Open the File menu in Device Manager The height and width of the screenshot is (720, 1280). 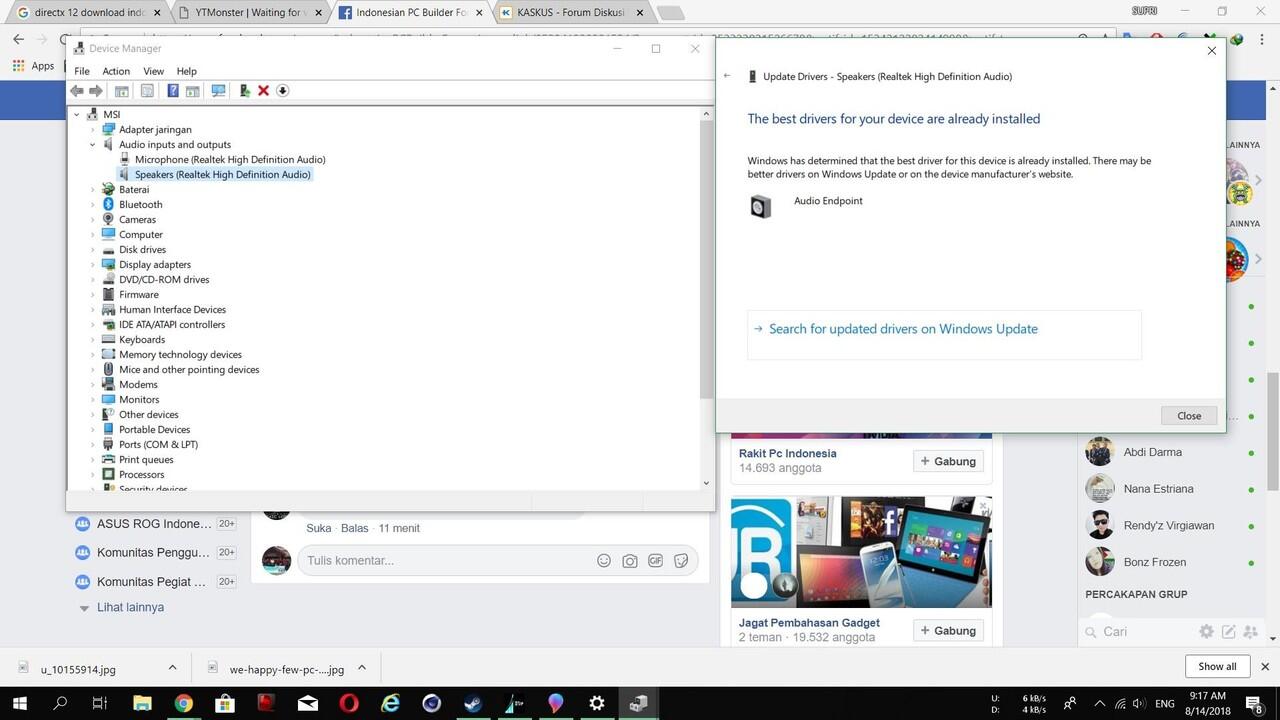click(x=82, y=71)
